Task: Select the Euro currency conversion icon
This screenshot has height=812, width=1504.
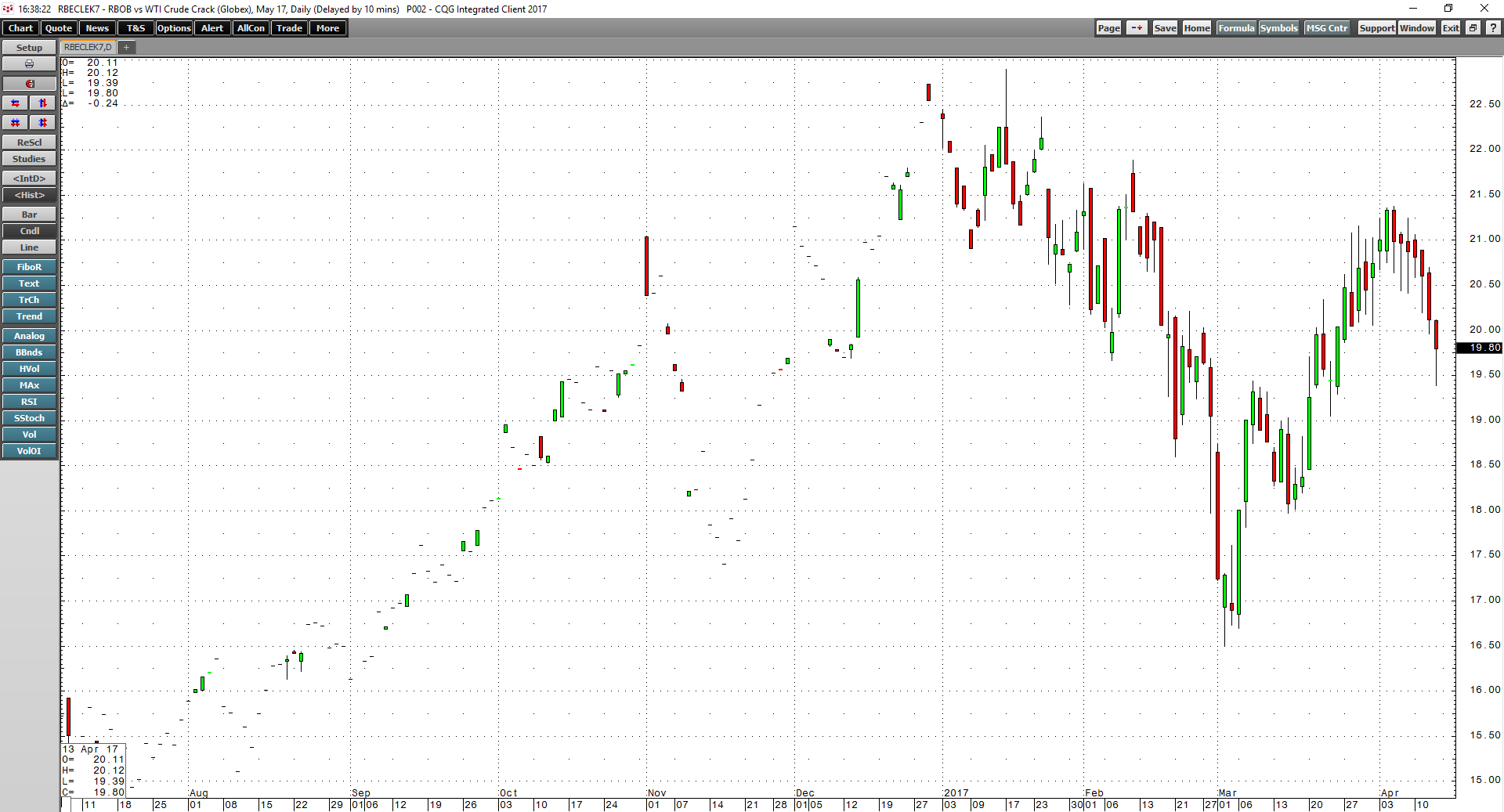Action: 29,84
